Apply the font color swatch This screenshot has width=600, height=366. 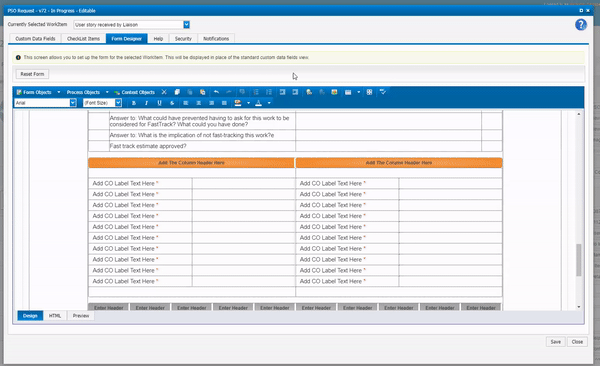click(259, 103)
